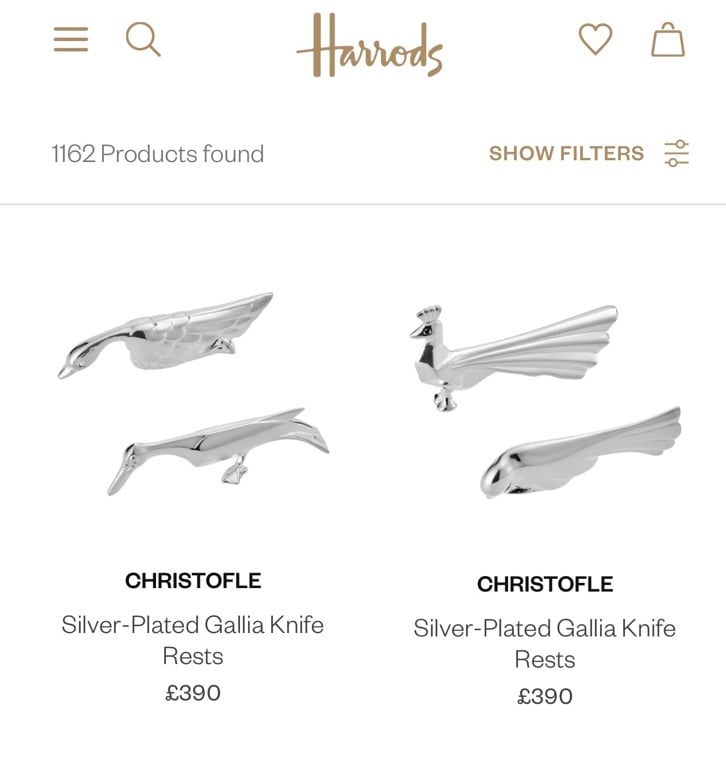Click the right product £390 price
Image resolution: width=726 pixels, height=757 pixels.
click(x=544, y=697)
